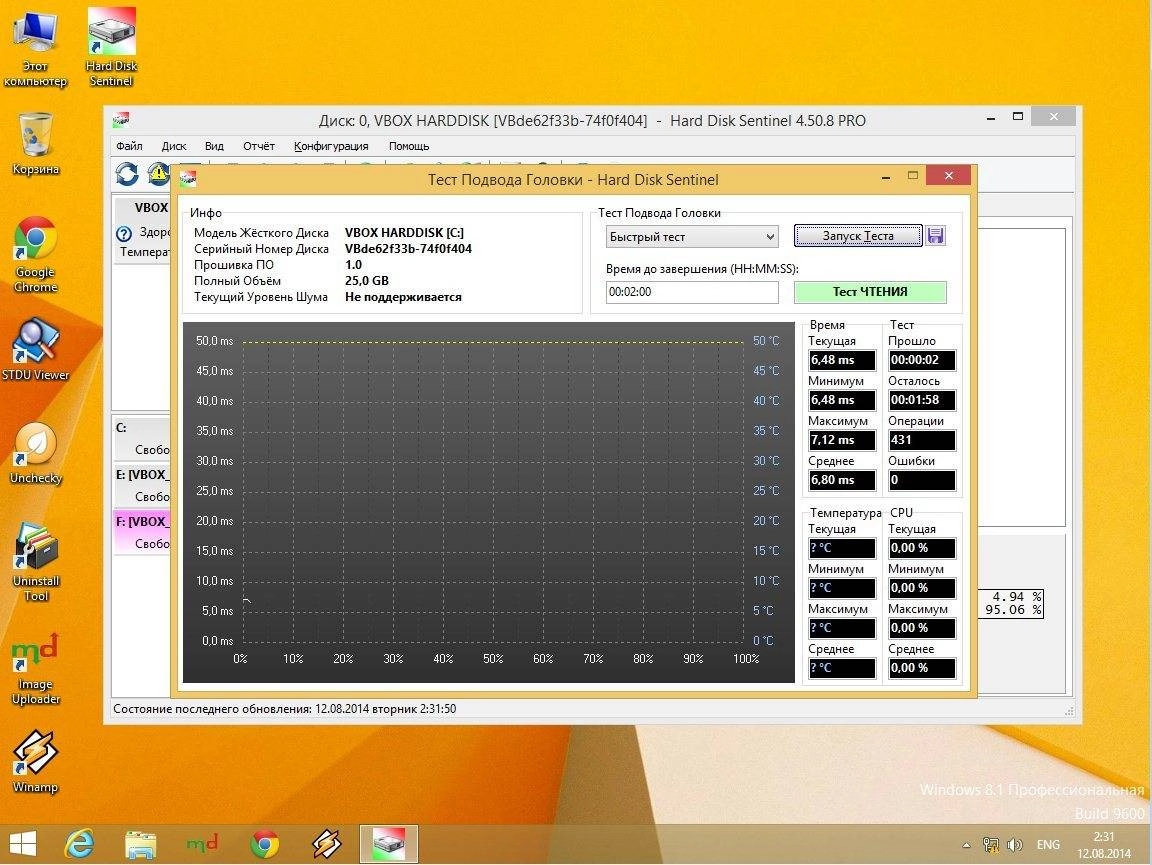Open the Быстрый тест test type dropdown
The image size is (1152, 865).
[692, 237]
